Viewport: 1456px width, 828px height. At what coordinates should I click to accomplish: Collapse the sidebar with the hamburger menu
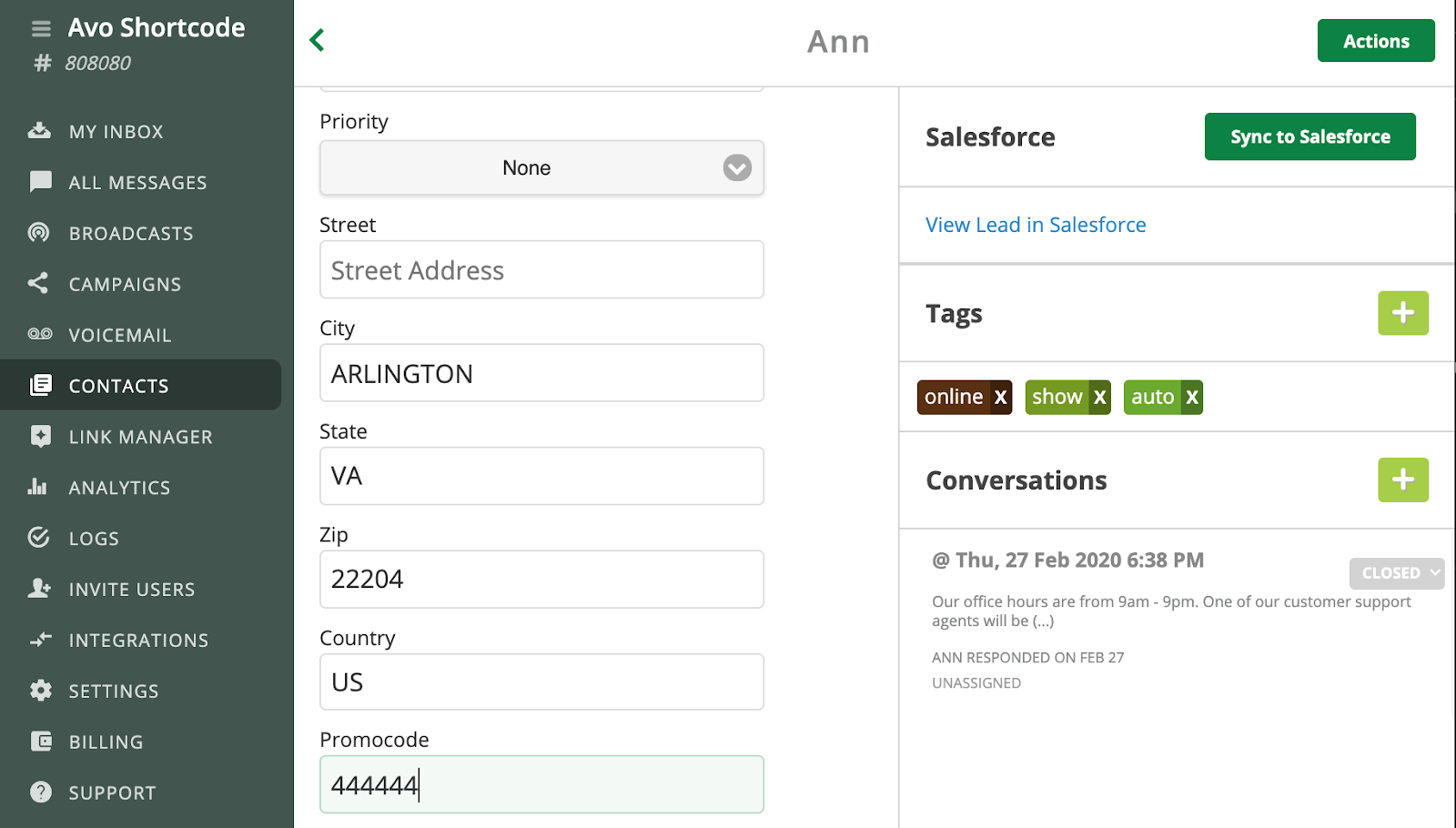[40, 27]
